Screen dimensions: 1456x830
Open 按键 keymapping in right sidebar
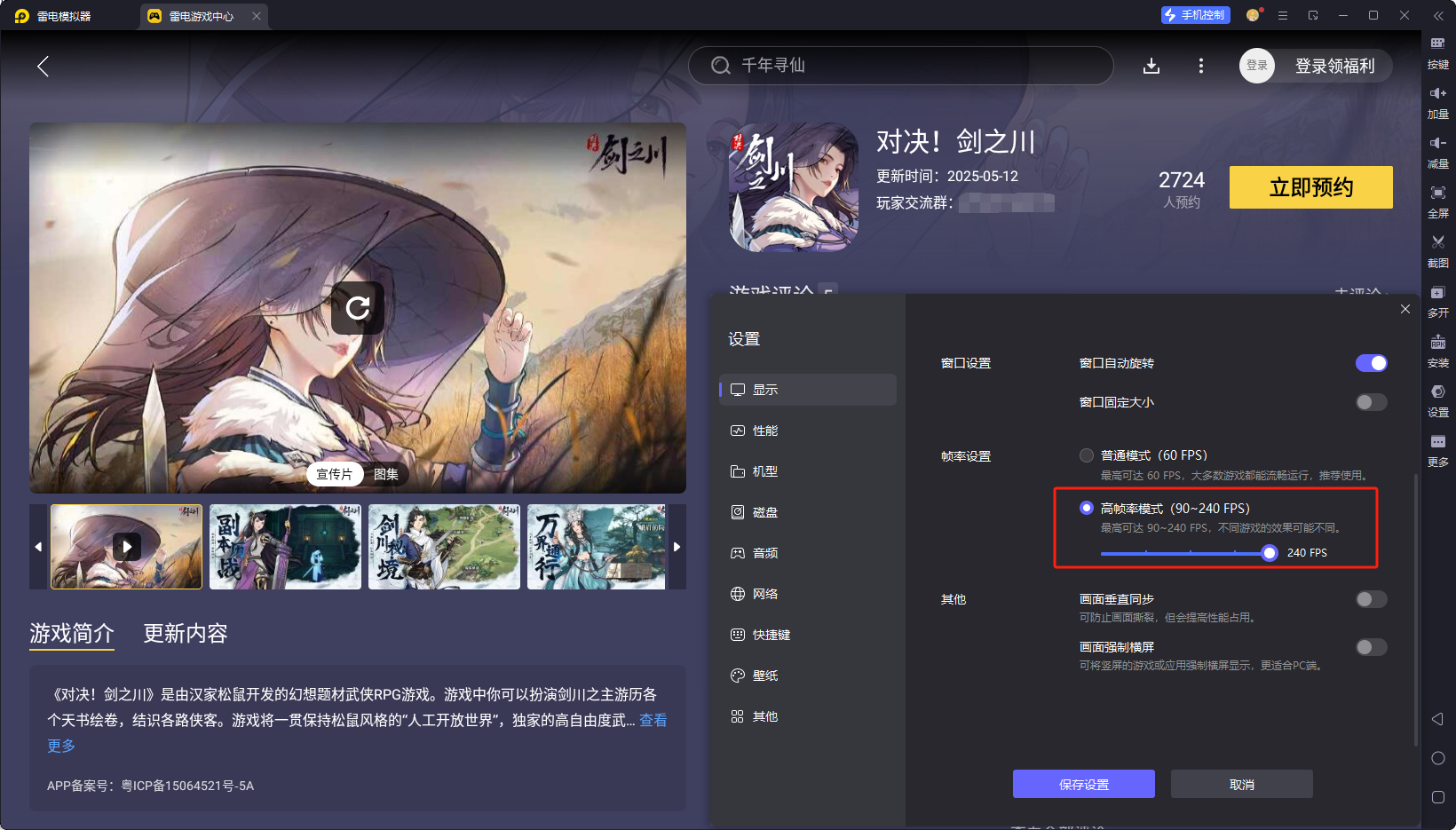coord(1438,52)
